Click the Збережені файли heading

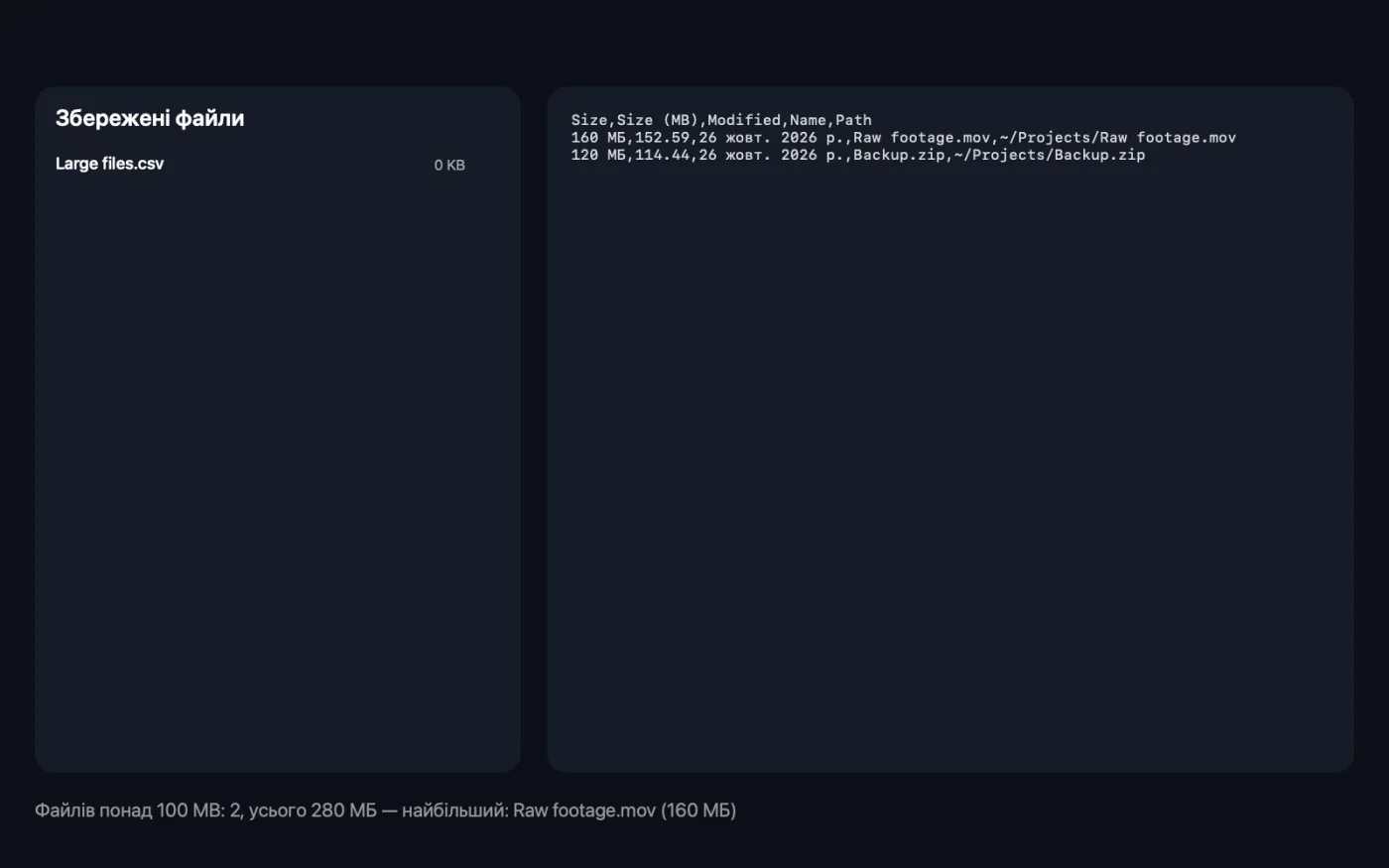click(x=150, y=118)
